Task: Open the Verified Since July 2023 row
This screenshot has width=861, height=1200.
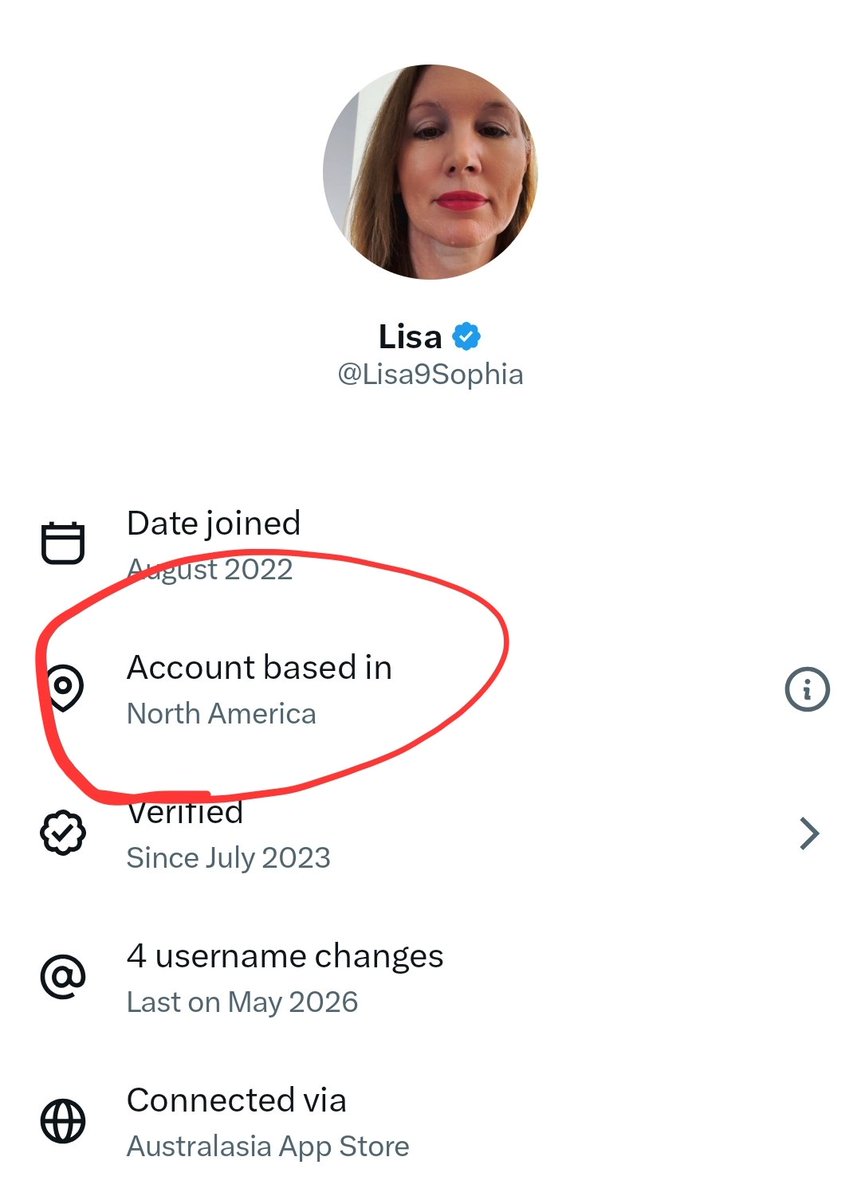Action: [430, 833]
